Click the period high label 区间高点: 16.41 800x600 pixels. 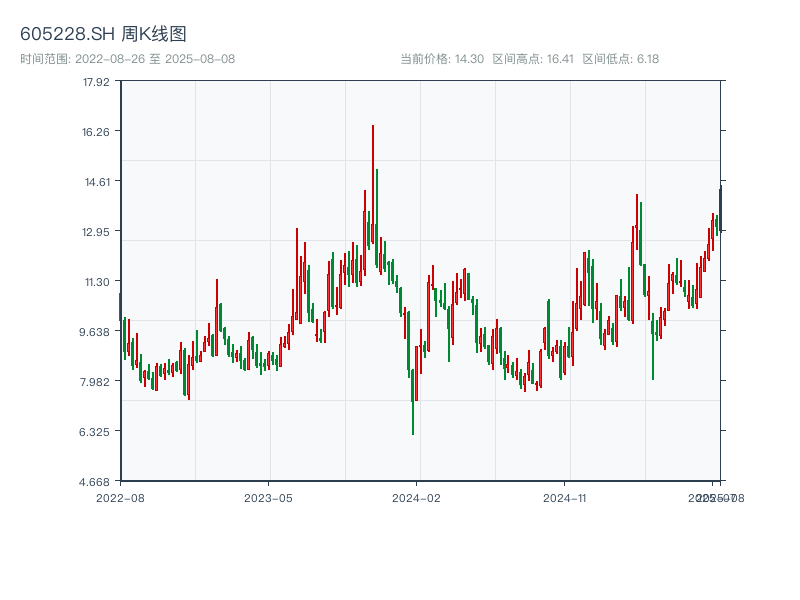[533, 59]
